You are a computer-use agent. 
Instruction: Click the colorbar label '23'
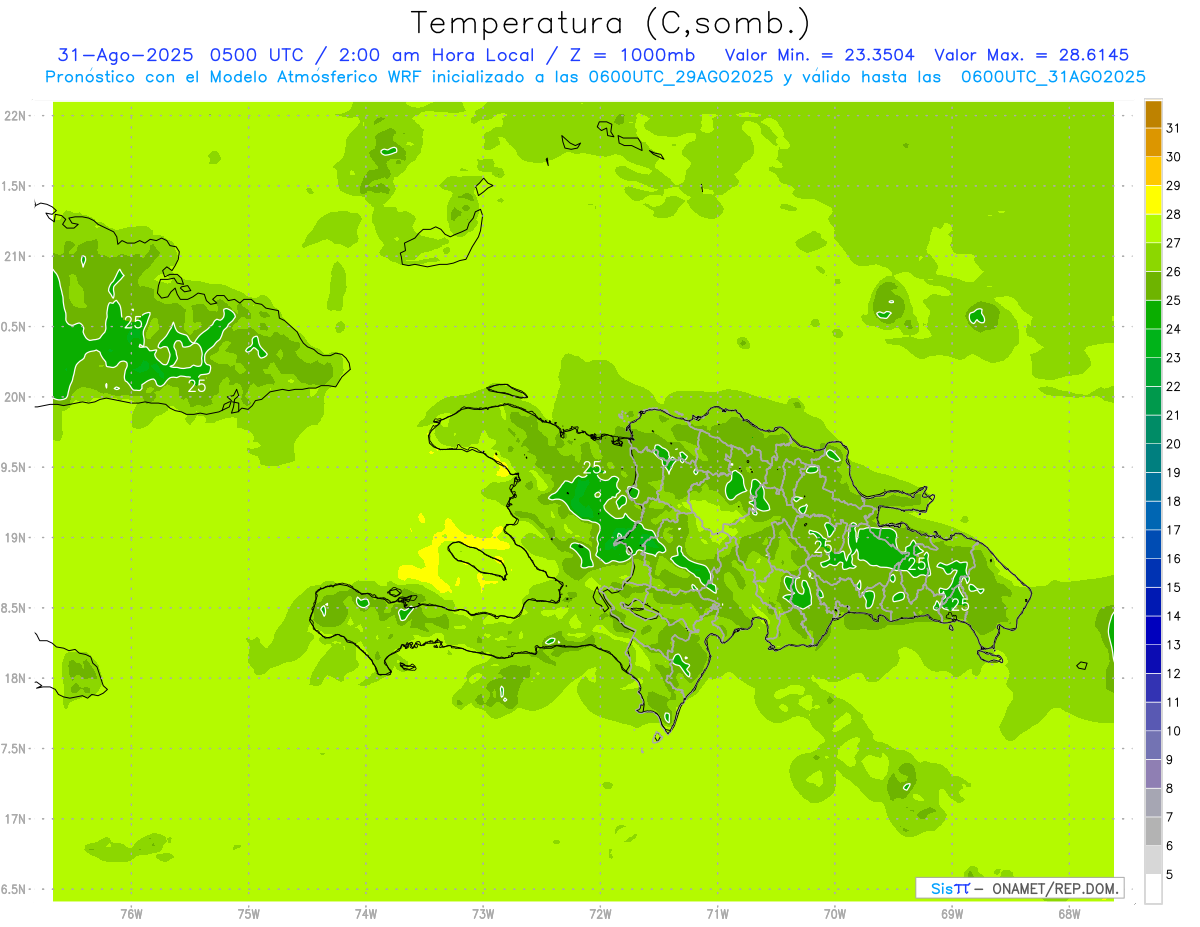(x=1174, y=358)
